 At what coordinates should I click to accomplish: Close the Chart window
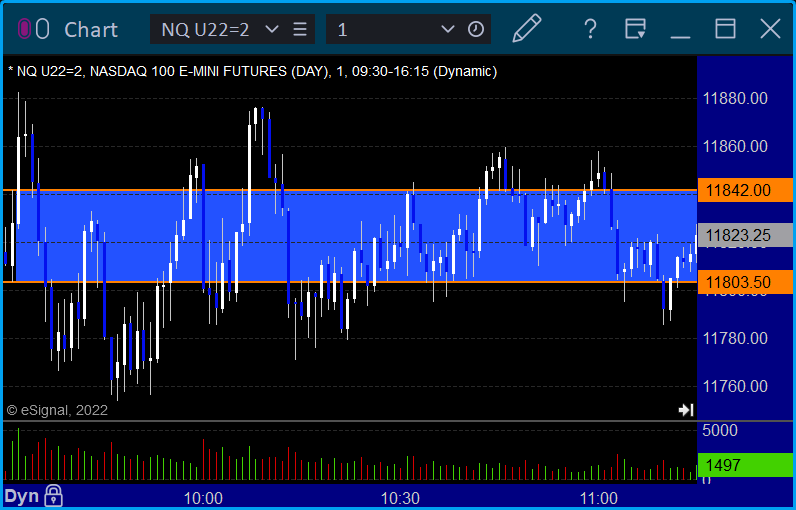770,28
